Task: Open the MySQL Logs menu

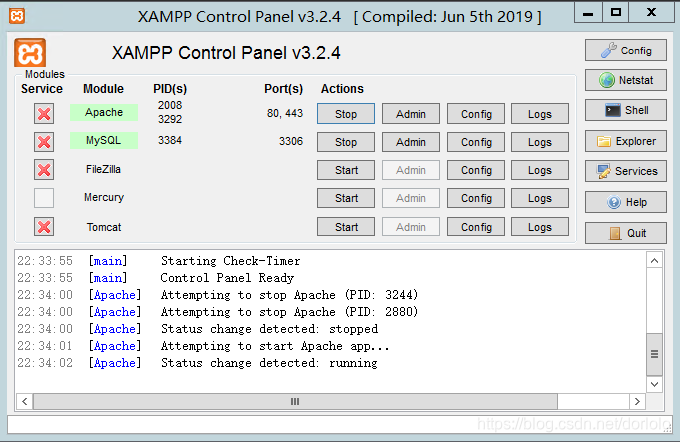Action: [x=540, y=142]
